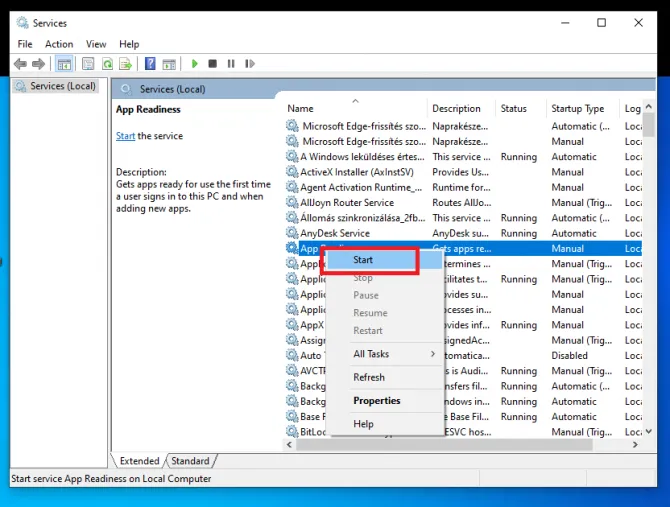Image resolution: width=670 pixels, height=507 pixels.
Task: Click the Refresh toolbar icon
Action: (107, 64)
